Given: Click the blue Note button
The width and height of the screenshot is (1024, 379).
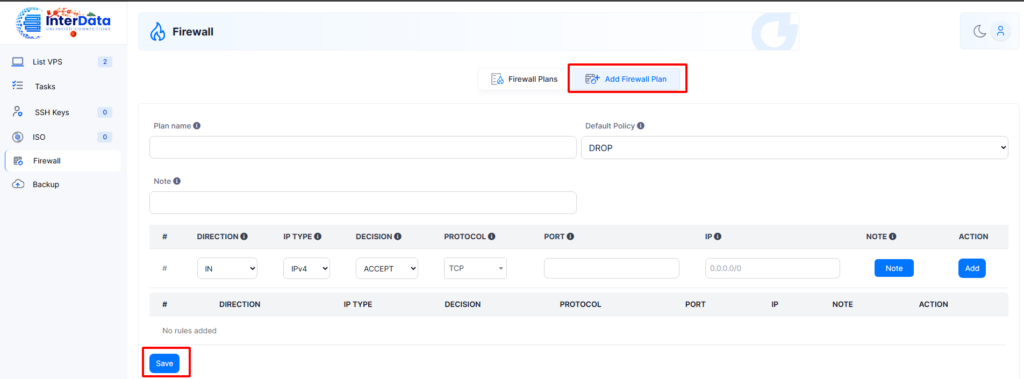Looking at the screenshot, I should pyautogui.click(x=894, y=268).
